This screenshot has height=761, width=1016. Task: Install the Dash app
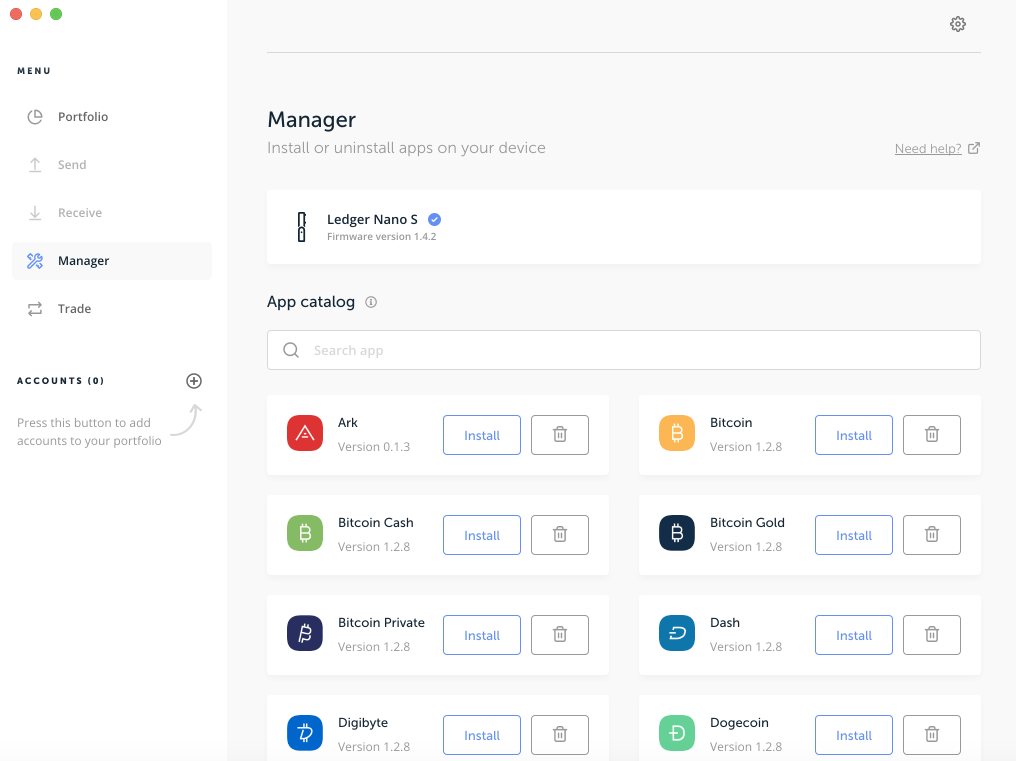(x=854, y=635)
